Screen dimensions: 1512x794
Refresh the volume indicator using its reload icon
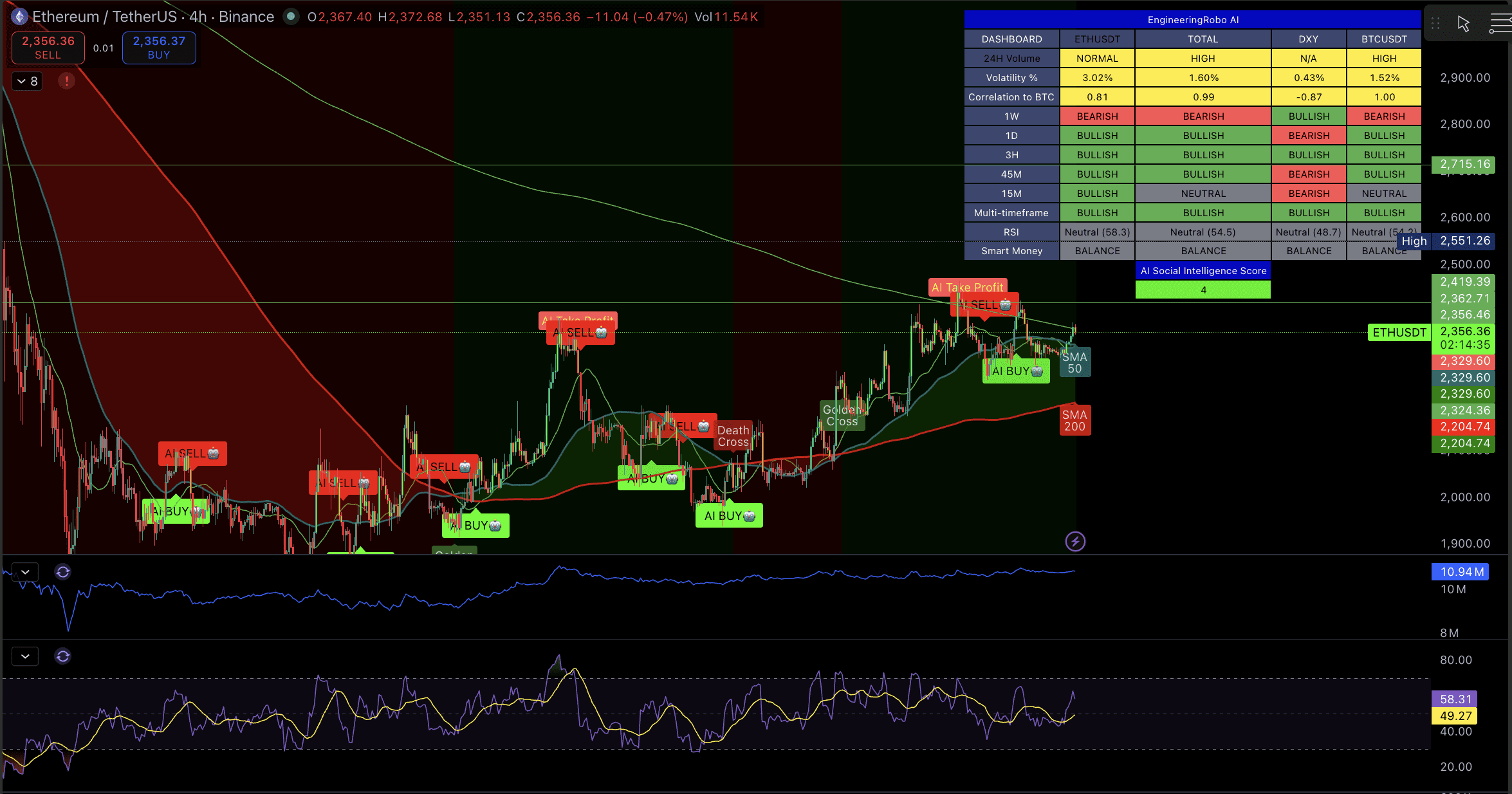[x=62, y=571]
